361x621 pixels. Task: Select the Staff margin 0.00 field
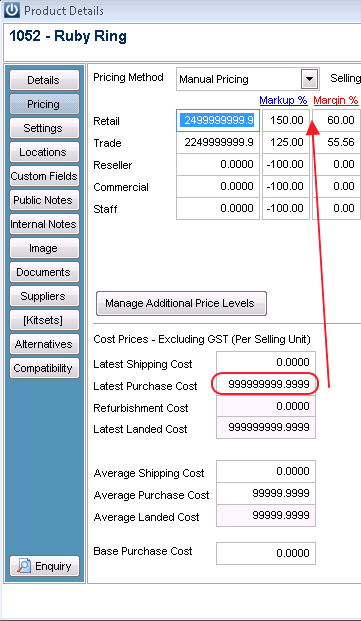(336, 208)
